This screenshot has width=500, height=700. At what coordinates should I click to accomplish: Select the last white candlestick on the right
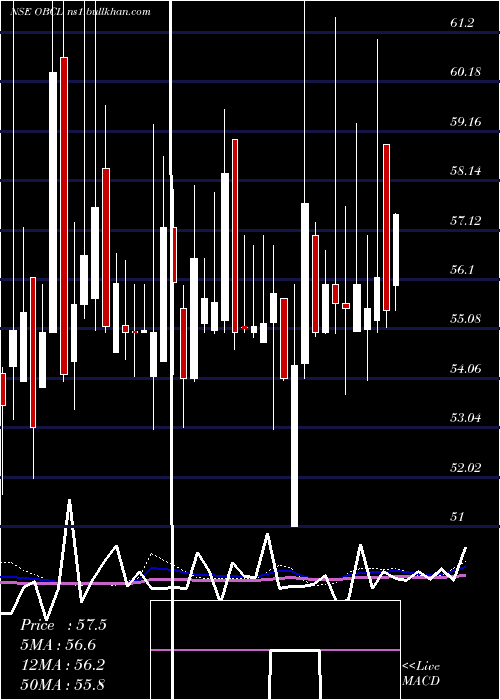tap(396, 250)
